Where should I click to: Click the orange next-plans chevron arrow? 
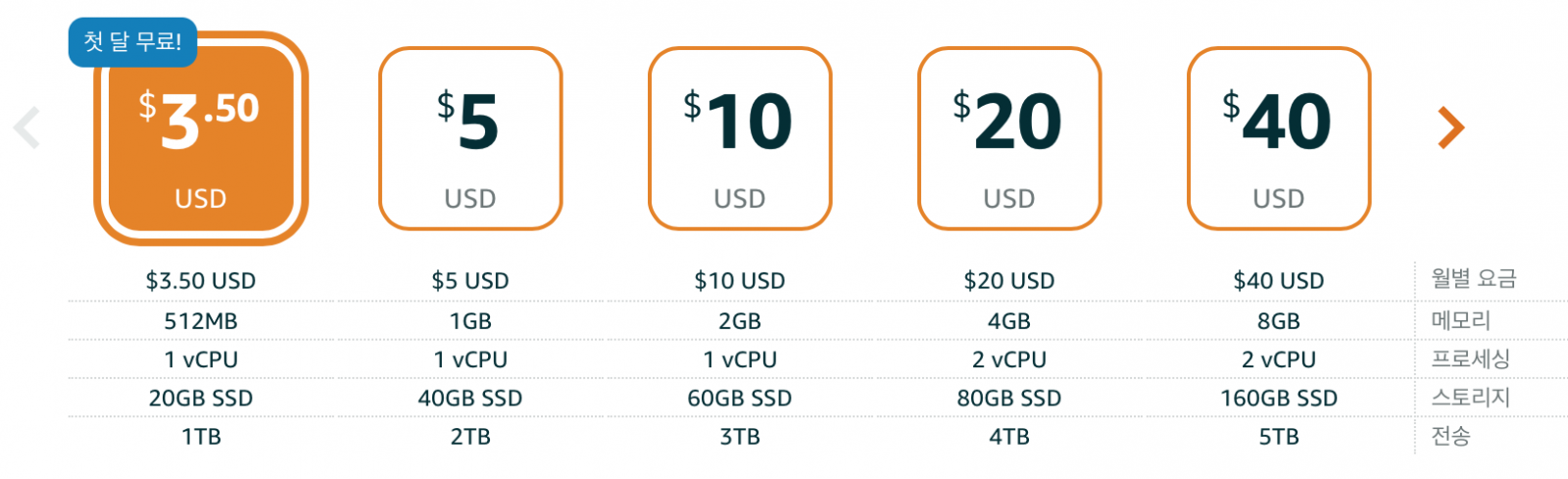[x=1450, y=127]
